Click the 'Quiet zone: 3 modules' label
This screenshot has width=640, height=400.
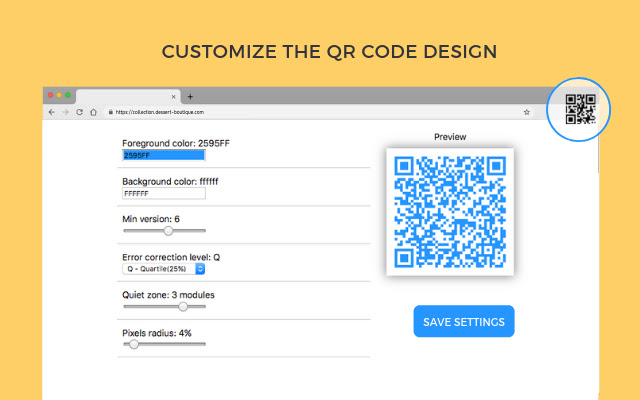pos(168,295)
